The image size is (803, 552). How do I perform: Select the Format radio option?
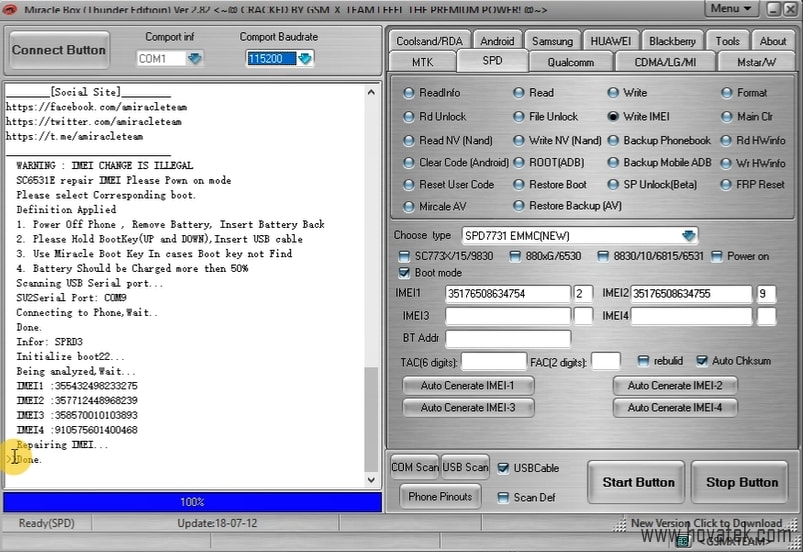[x=727, y=93]
